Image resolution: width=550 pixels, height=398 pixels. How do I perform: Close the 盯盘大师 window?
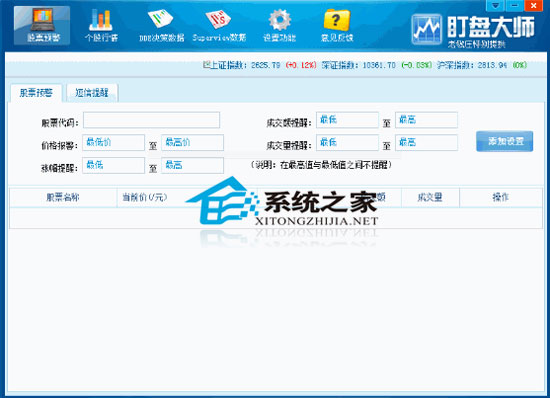[x=534, y=5]
